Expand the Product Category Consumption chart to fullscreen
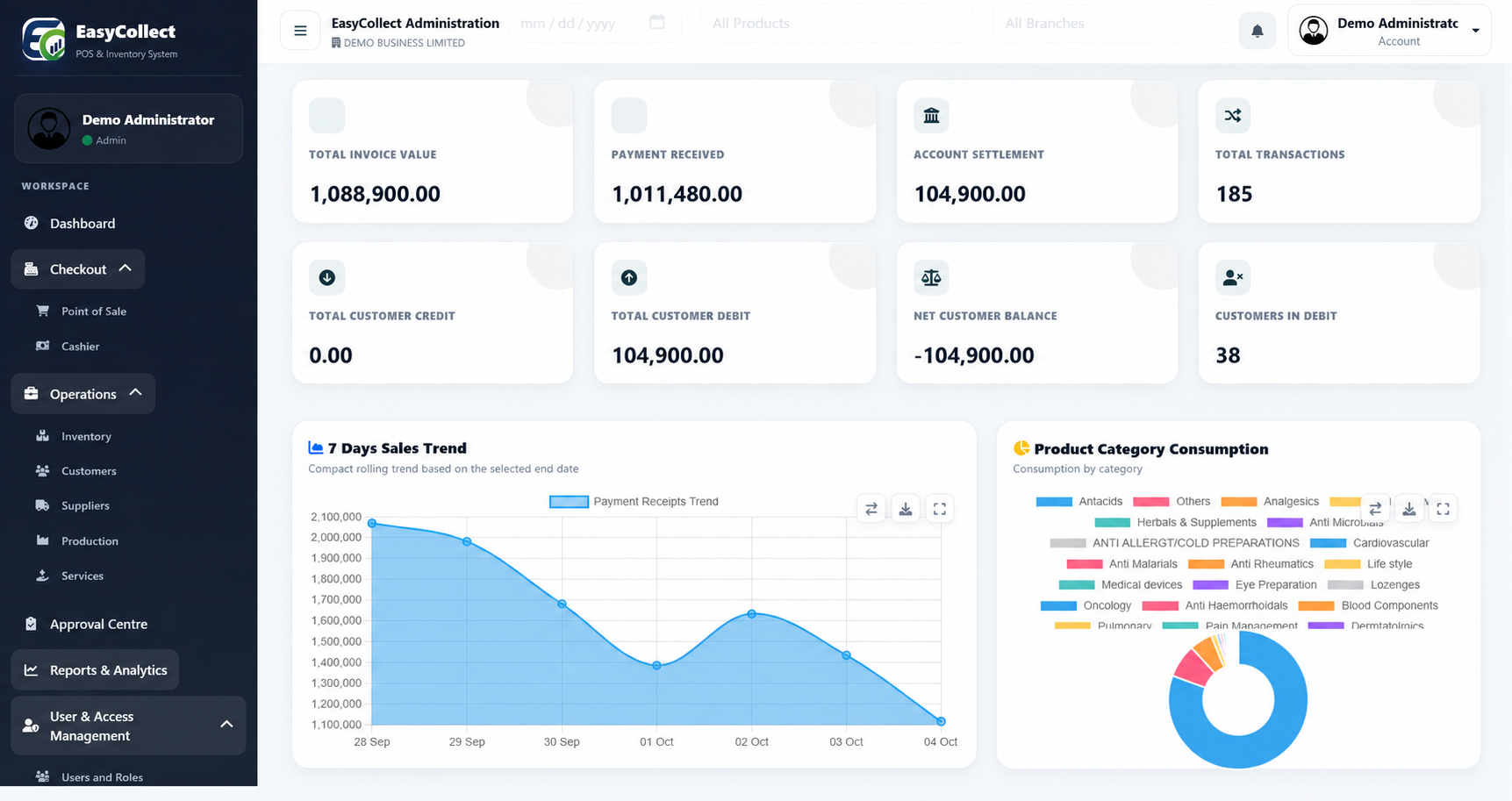 point(1444,509)
